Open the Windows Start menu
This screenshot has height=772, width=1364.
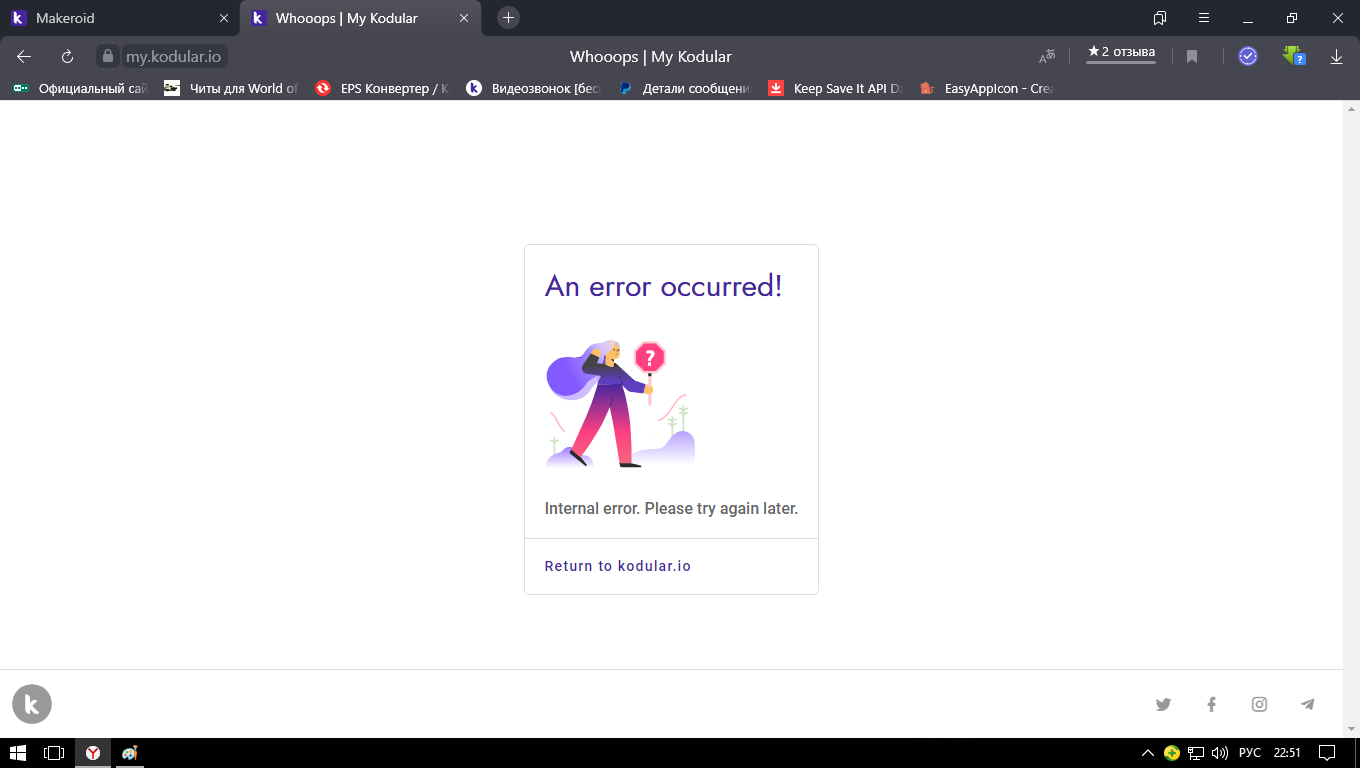pyautogui.click(x=17, y=753)
